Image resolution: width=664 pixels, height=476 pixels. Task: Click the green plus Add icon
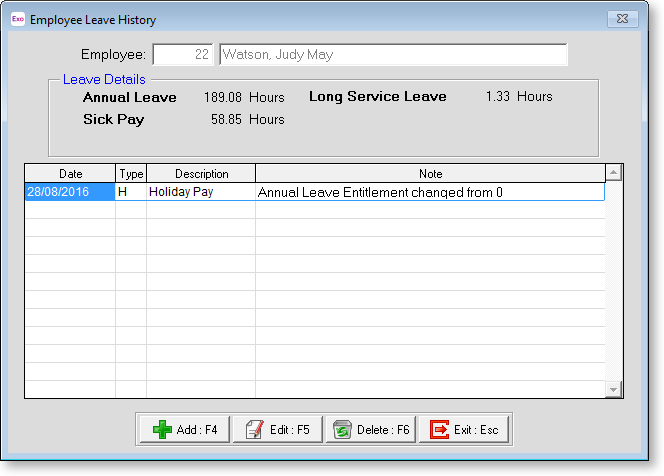162,429
